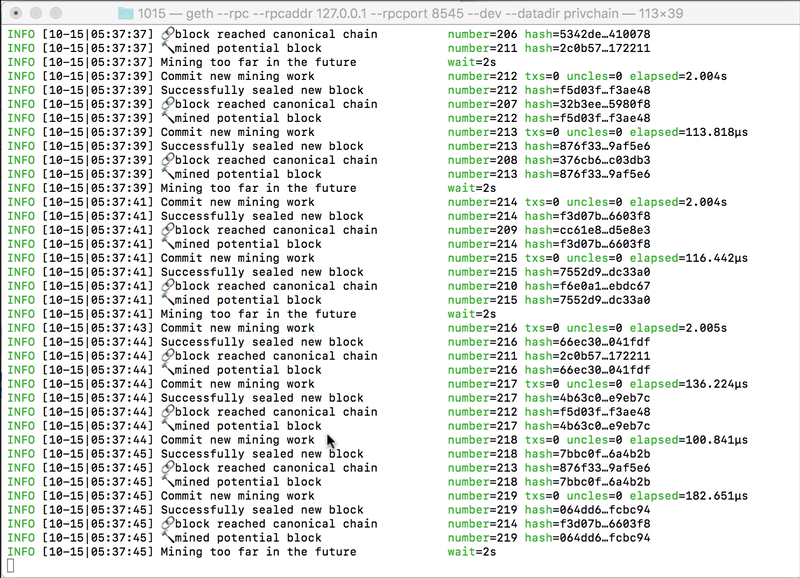Click the Terminal window title text
This screenshot has height=578, width=800.
410,13
